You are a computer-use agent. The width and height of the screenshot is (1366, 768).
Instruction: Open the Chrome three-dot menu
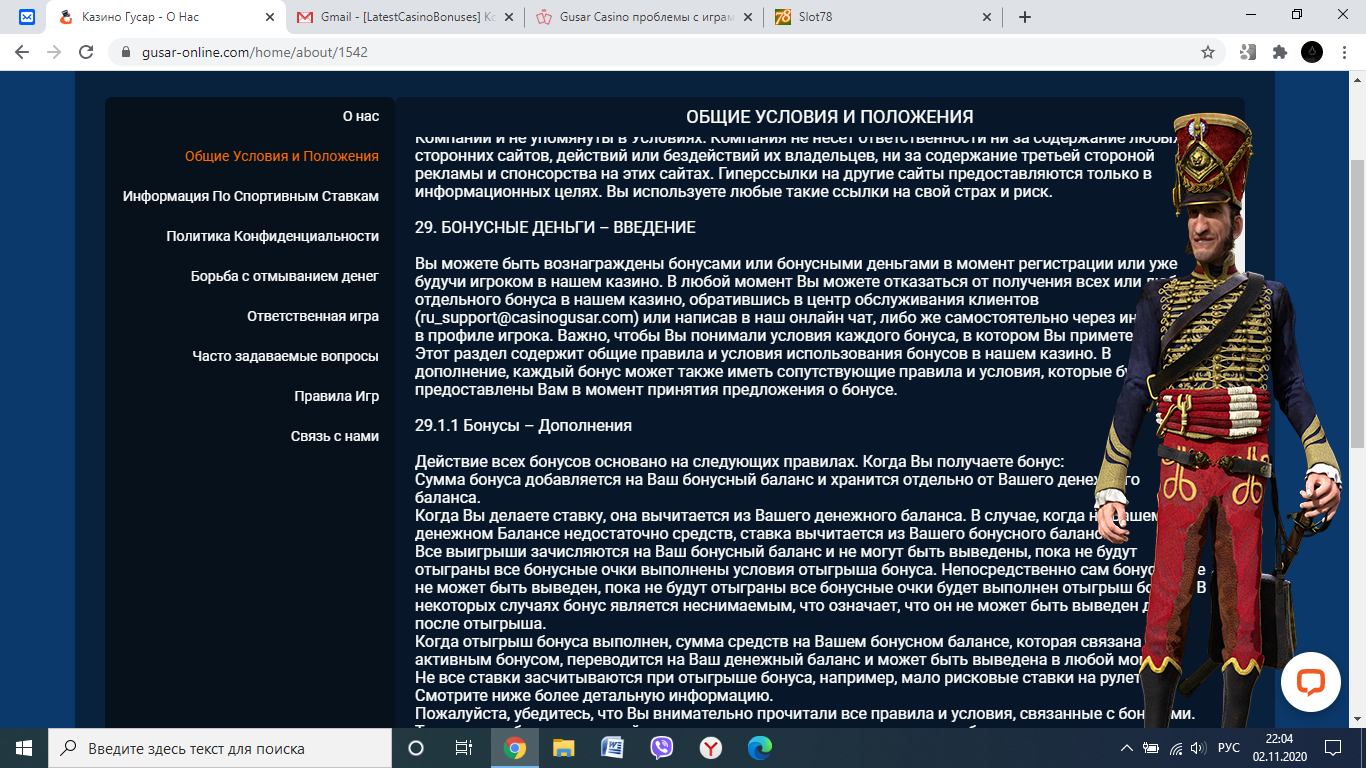pos(1343,52)
